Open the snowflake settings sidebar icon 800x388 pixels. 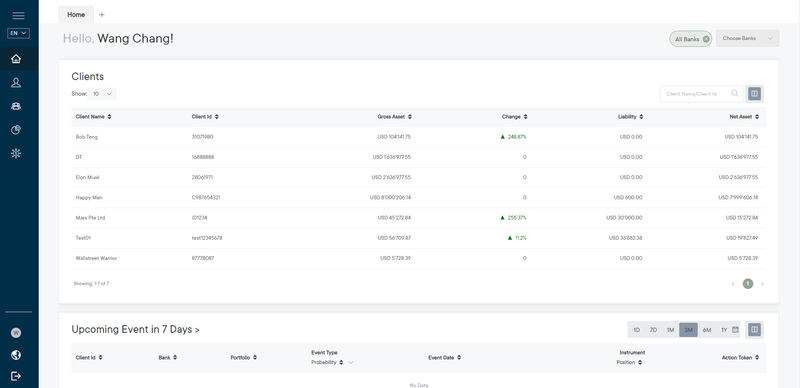tap(16, 153)
